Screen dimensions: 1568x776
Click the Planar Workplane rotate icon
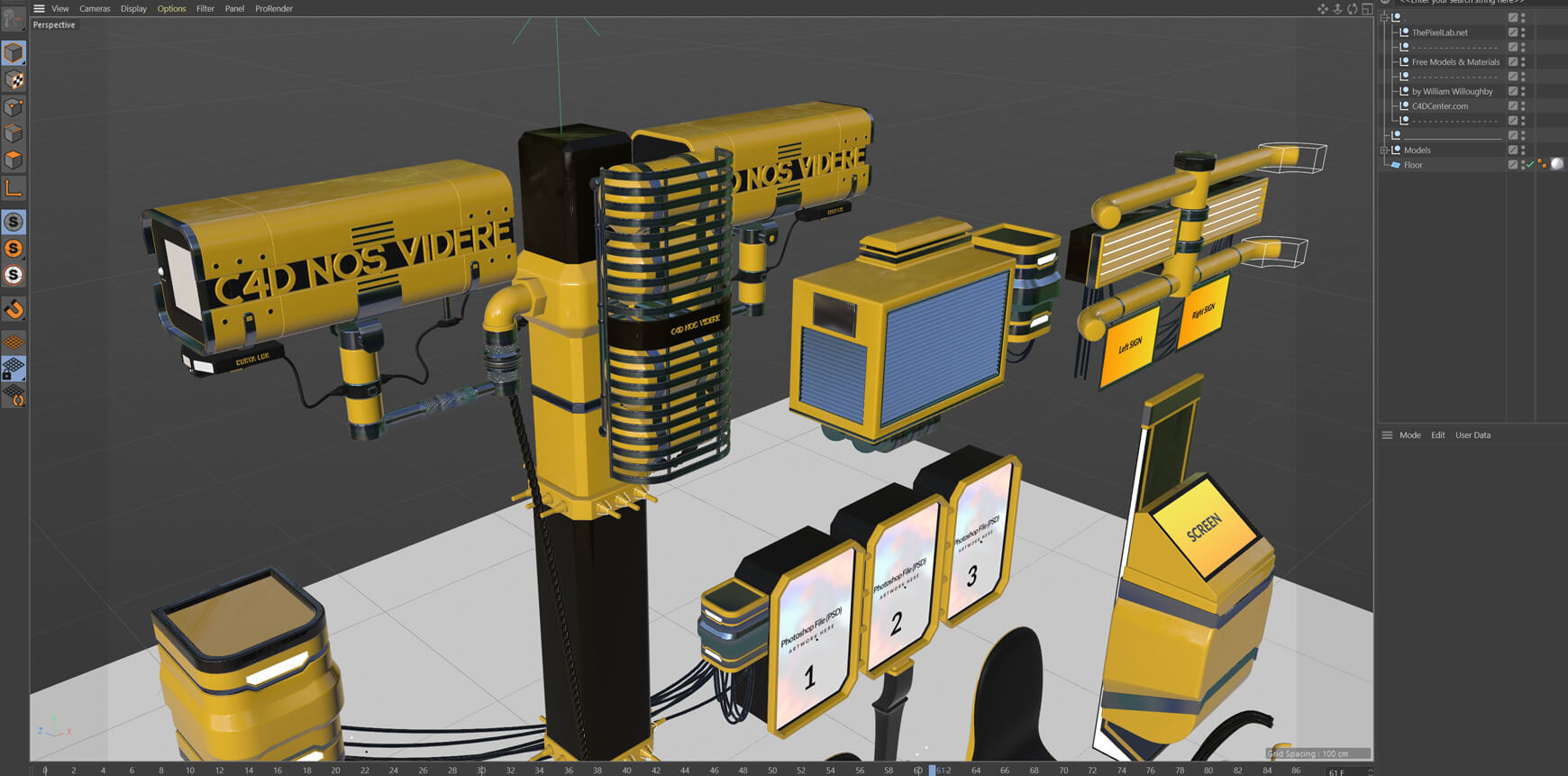[14, 396]
